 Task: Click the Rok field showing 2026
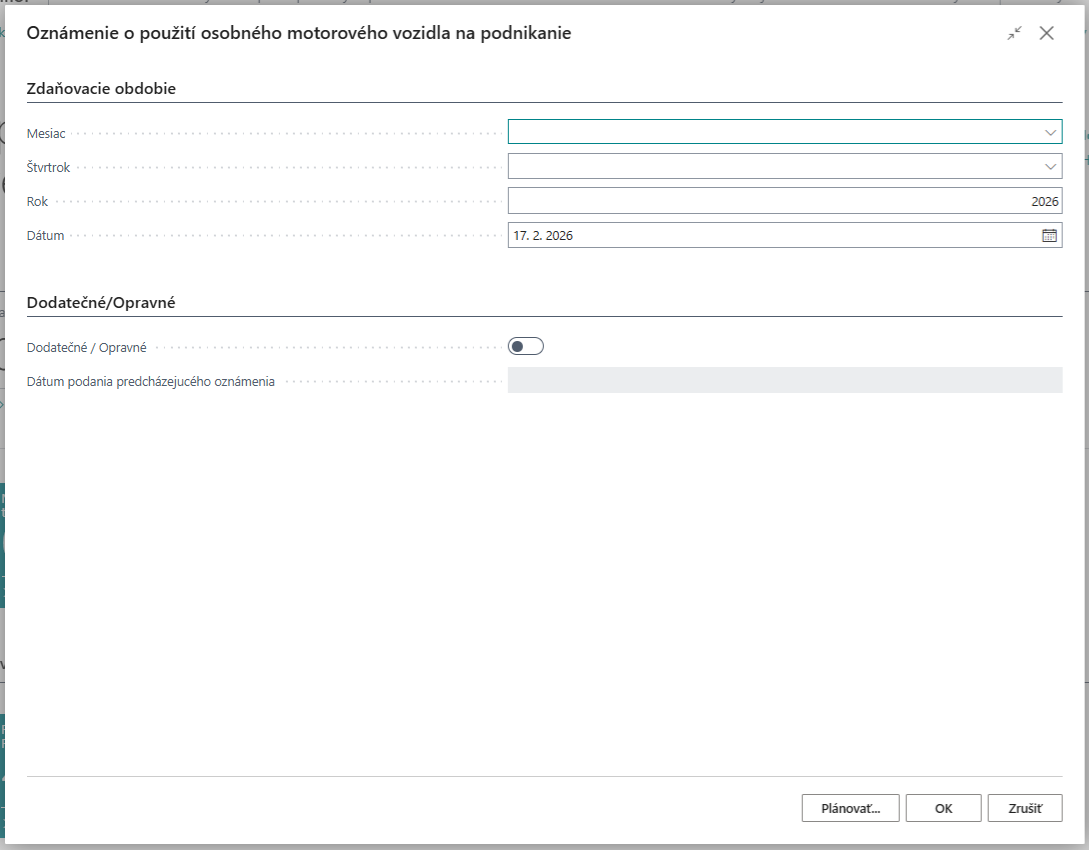point(784,201)
